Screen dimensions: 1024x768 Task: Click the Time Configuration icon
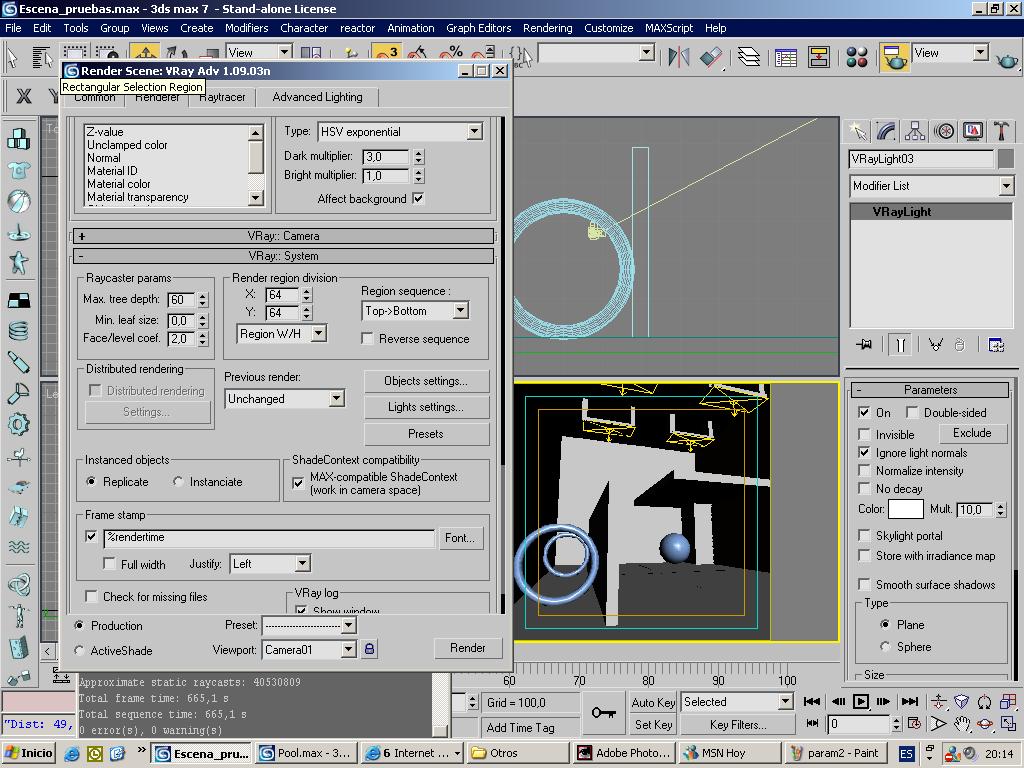pos(914,724)
